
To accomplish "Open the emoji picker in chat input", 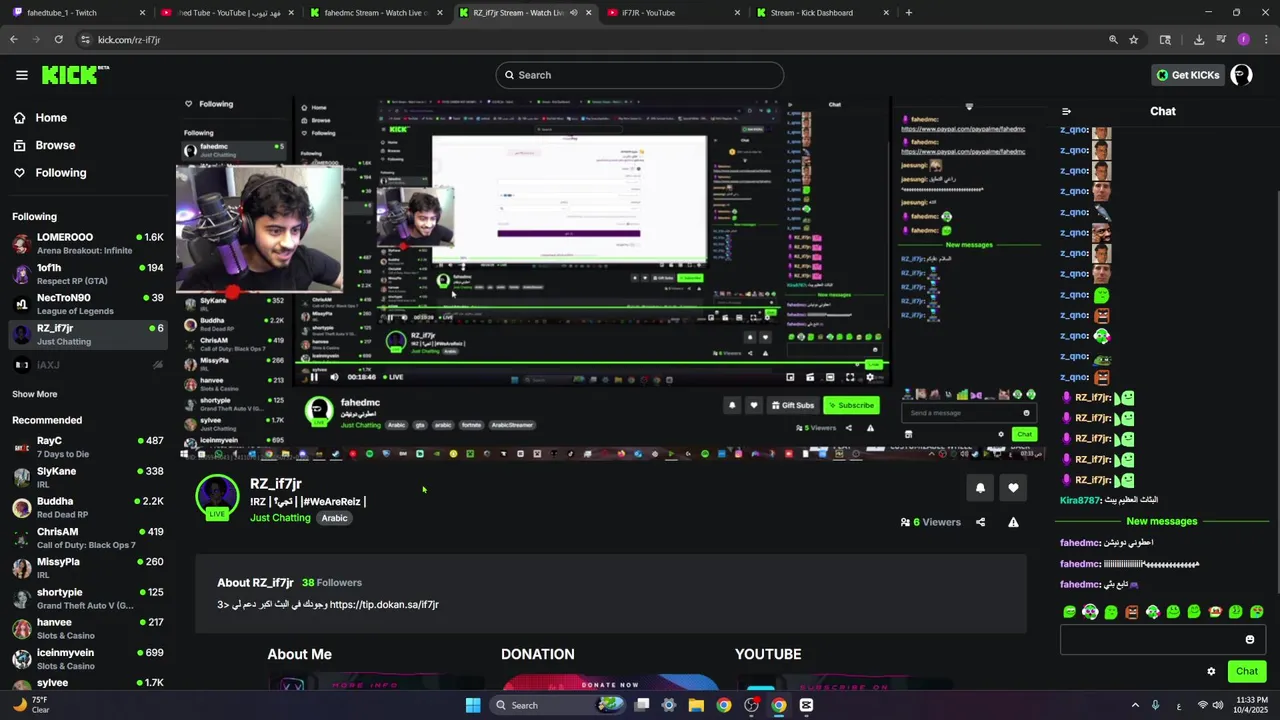I will (x=1249, y=640).
